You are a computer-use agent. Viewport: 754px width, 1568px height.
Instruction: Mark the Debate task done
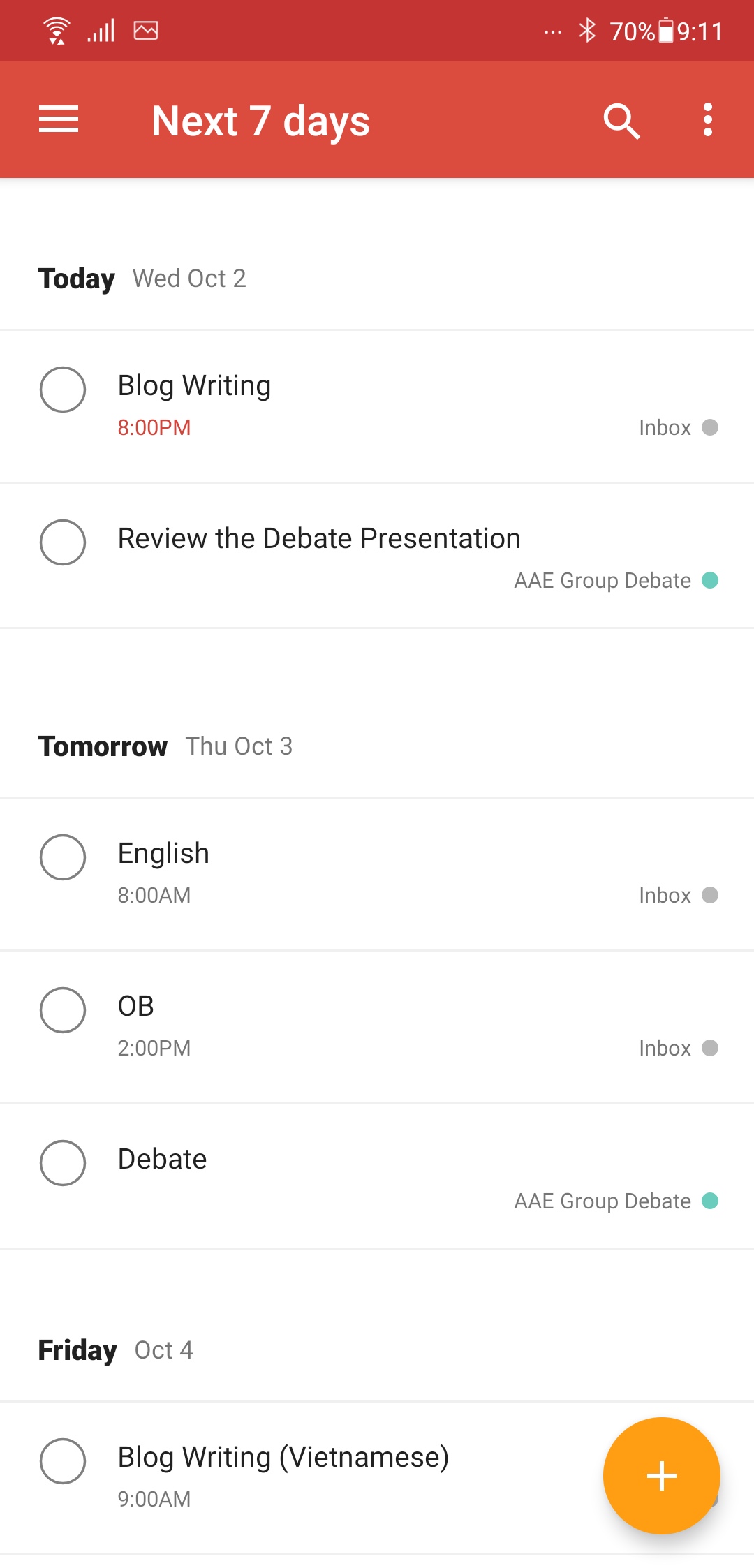click(63, 1162)
